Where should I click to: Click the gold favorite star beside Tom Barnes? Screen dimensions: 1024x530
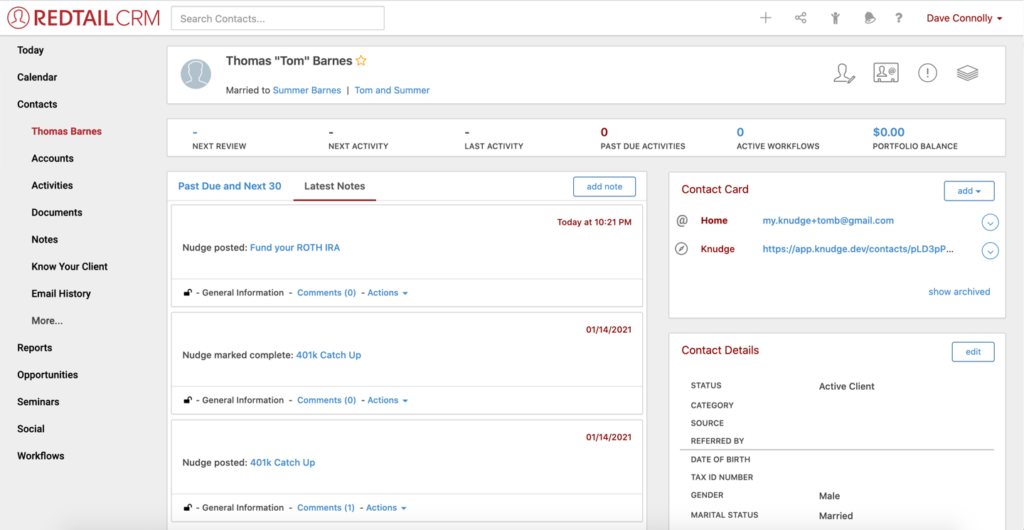point(361,61)
